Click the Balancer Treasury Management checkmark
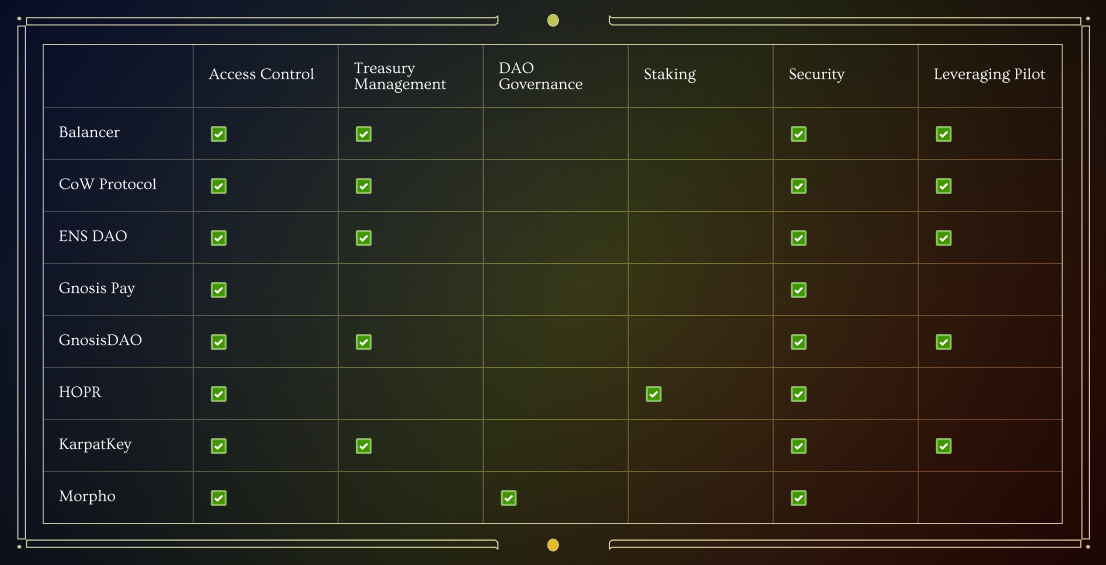 (x=363, y=134)
